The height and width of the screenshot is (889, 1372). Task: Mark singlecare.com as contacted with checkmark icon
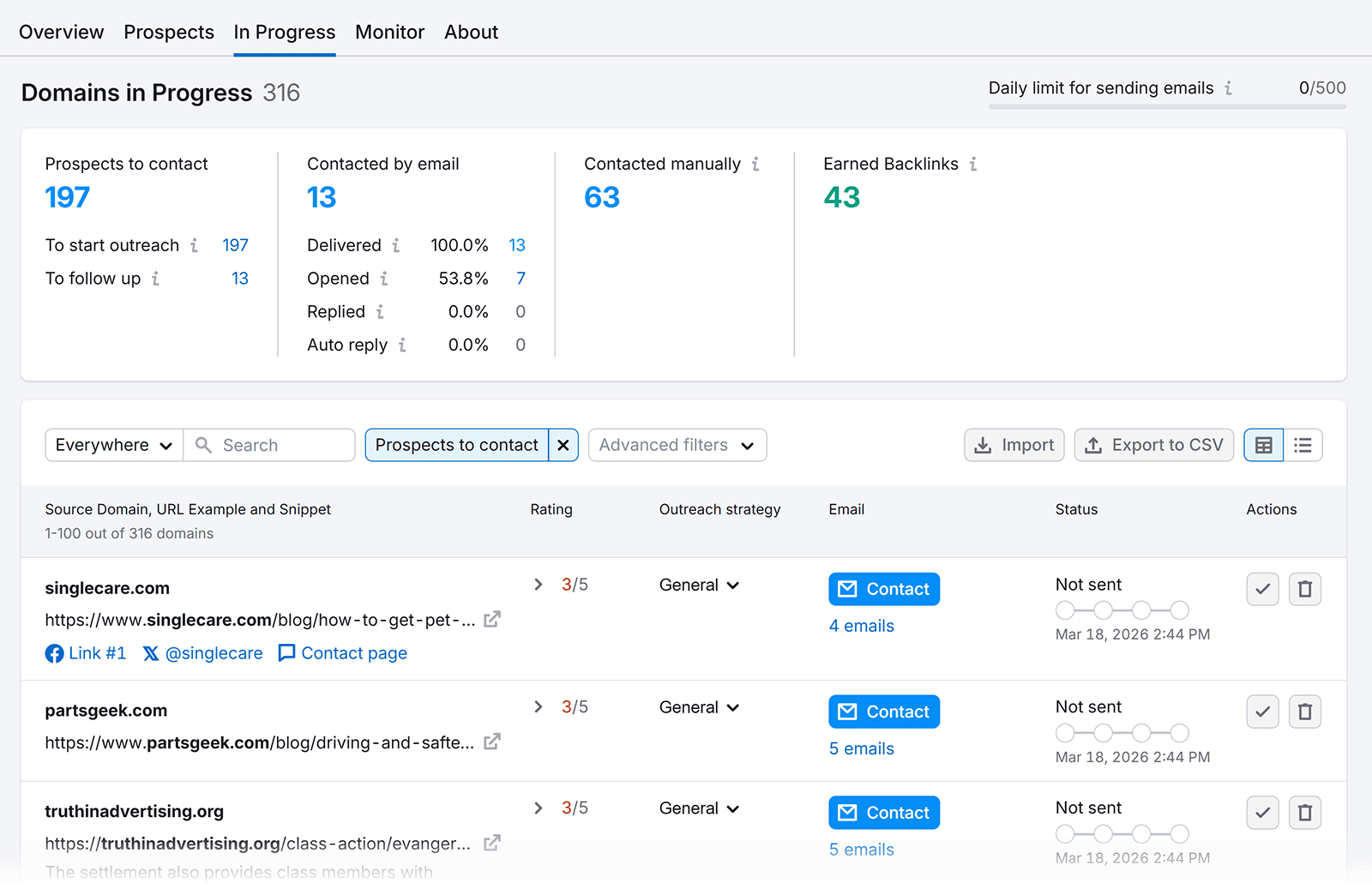tap(1262, 589)
